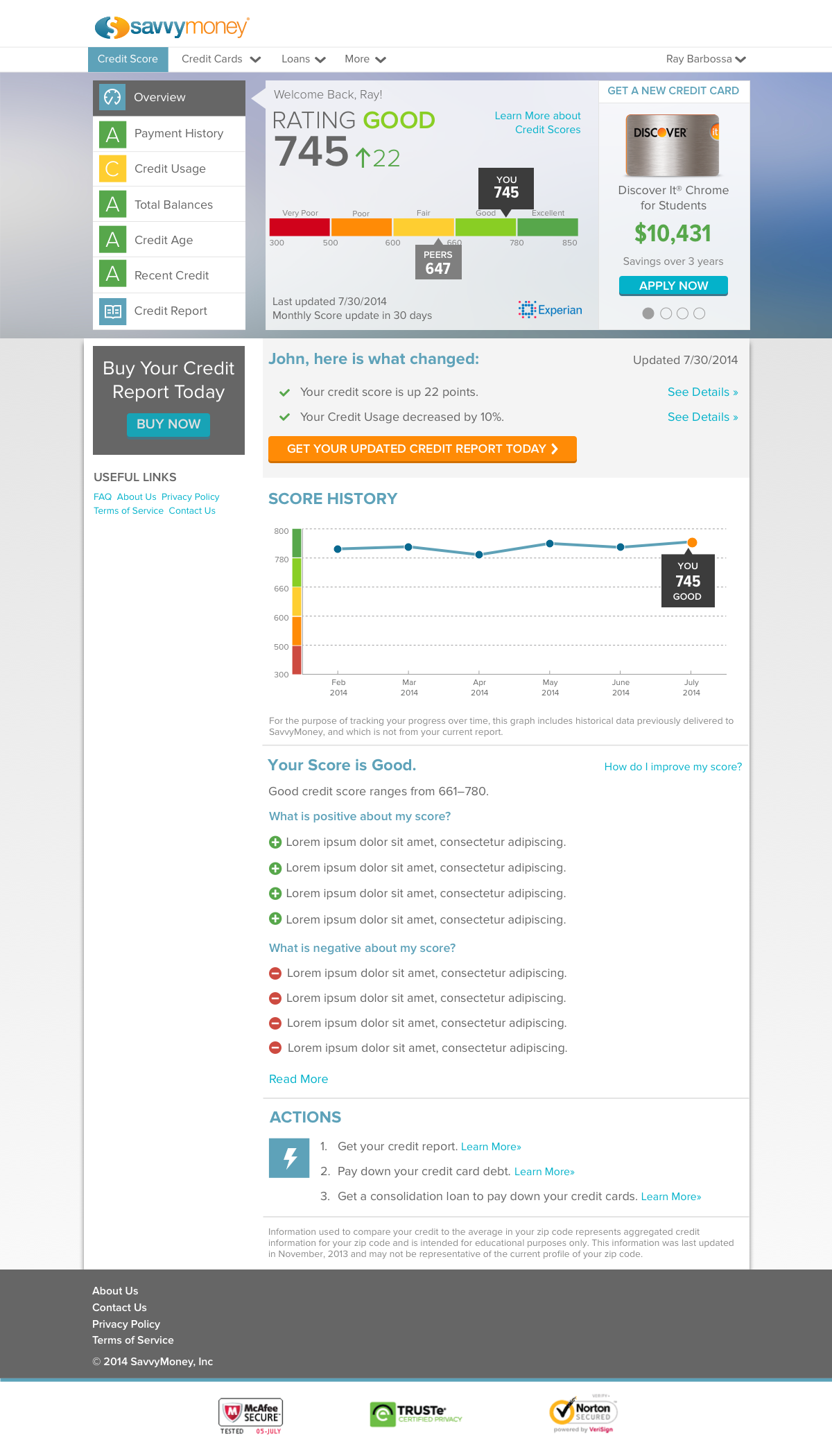
Task: Click checkmark beside Credit Usage decreased
Action: click(x=284, y=417)
